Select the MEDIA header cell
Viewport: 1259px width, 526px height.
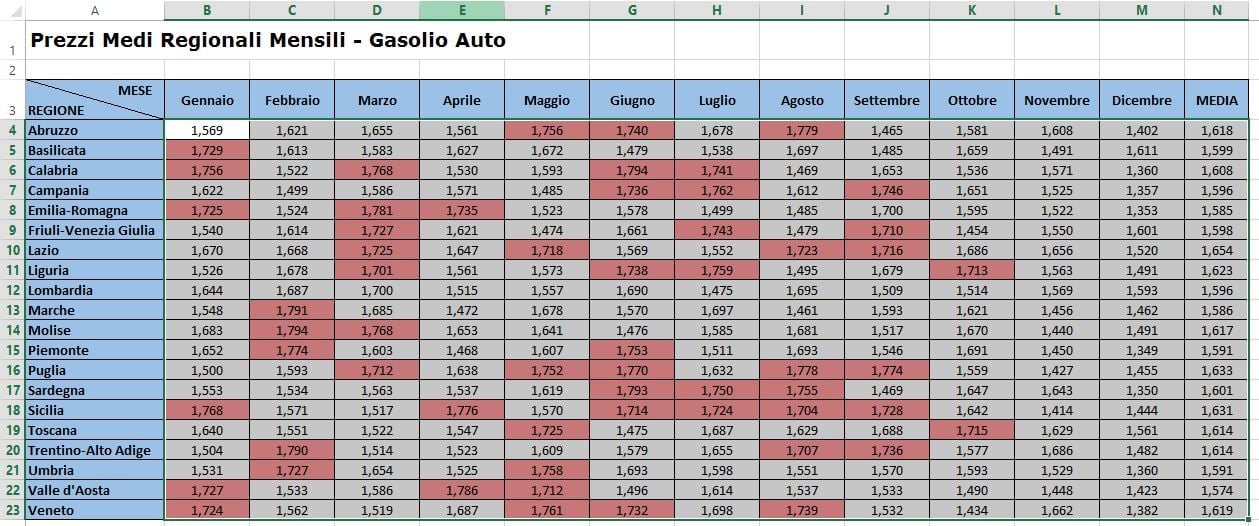point(1217,100)
